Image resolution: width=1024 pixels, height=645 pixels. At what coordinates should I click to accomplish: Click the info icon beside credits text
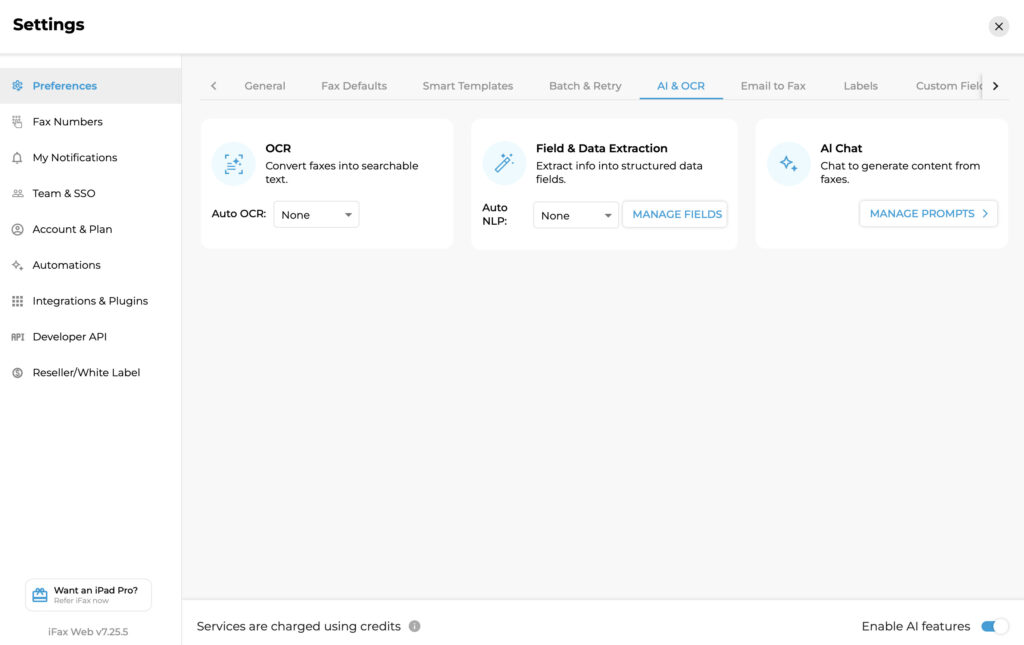click(414, 627)
